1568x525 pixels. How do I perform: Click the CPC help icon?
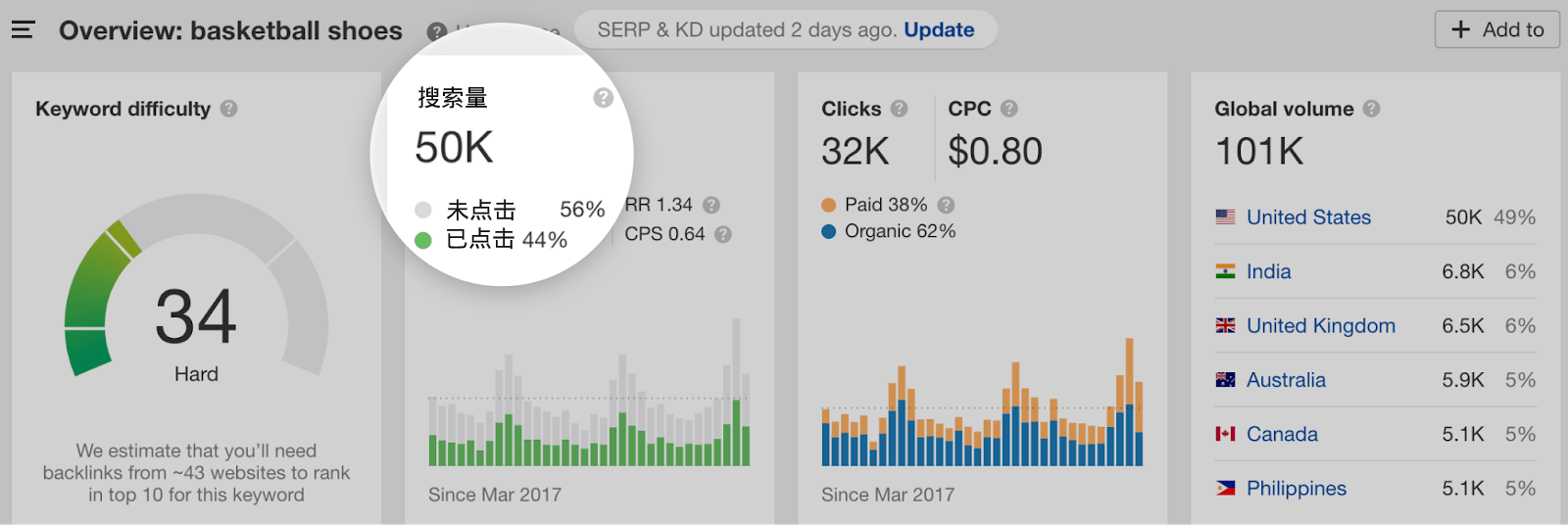1009,109
